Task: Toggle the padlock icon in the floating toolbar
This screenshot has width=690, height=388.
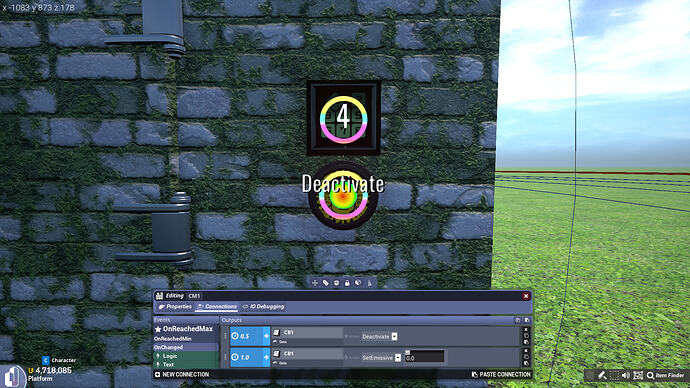Action: pyautogui.click(x=347, y=283)
